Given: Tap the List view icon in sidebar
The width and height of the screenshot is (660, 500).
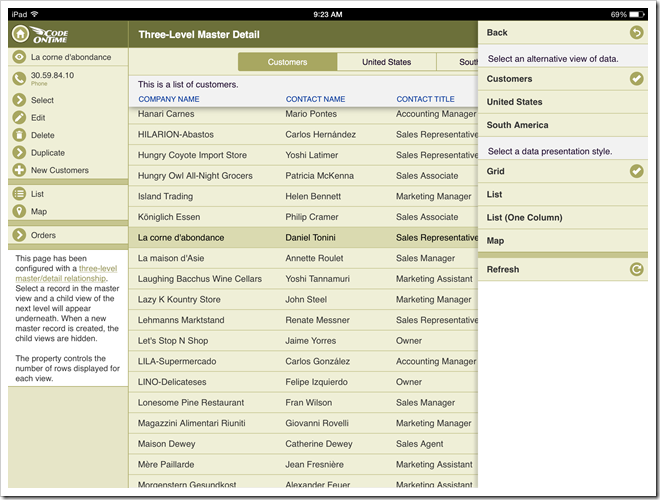Looking at the screenshot, I should 19,194.
